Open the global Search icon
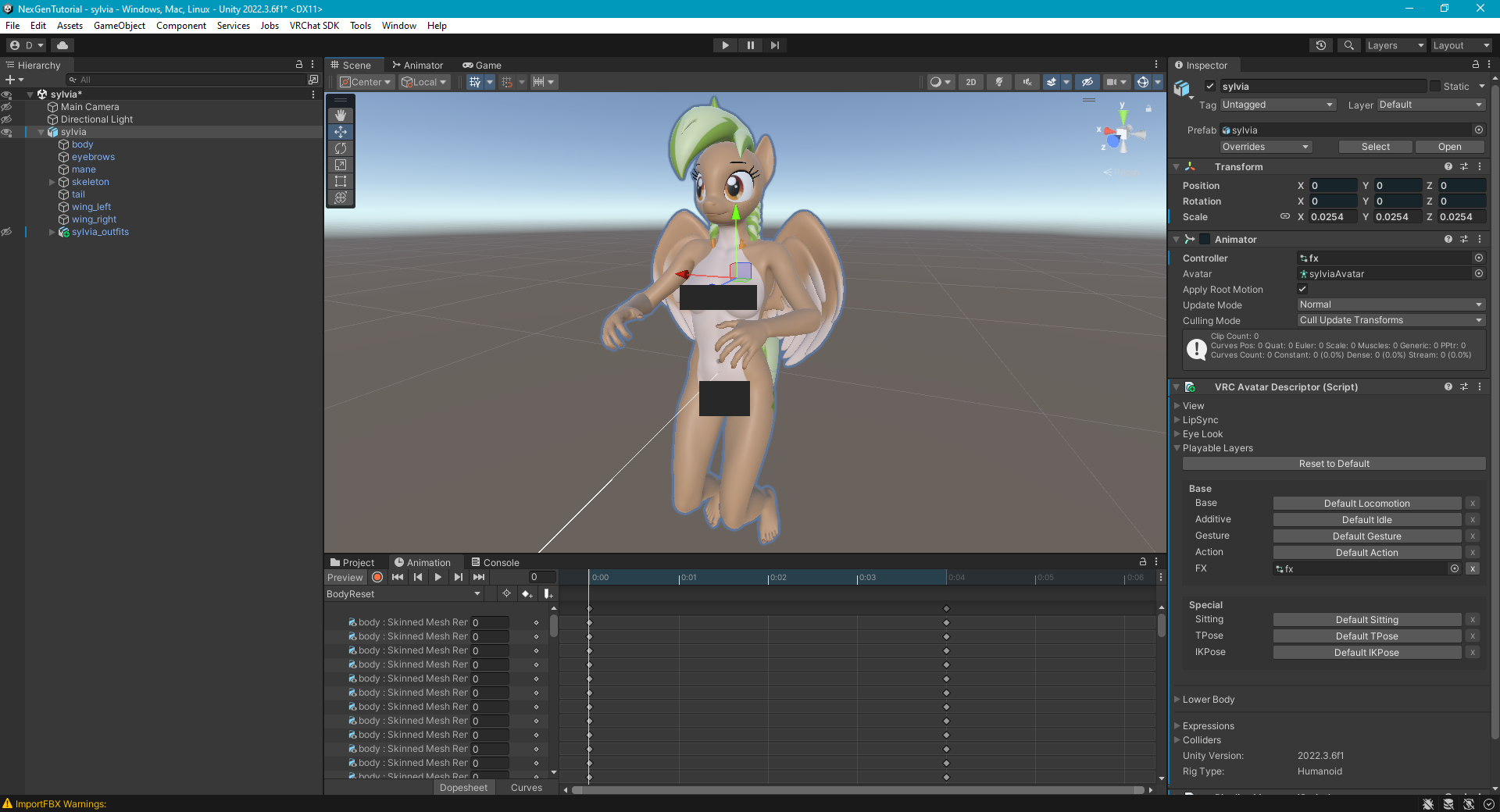The width and height of the screenshot is (1500, 812). pyautogui.click(x=1348, y=45)
